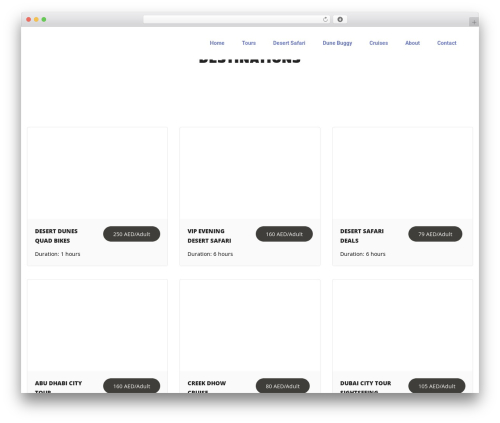Viewport: 500px width, 423px height.
Task: Open the Desert Dunes Quad Bikes title
Action: pos(56,236)
